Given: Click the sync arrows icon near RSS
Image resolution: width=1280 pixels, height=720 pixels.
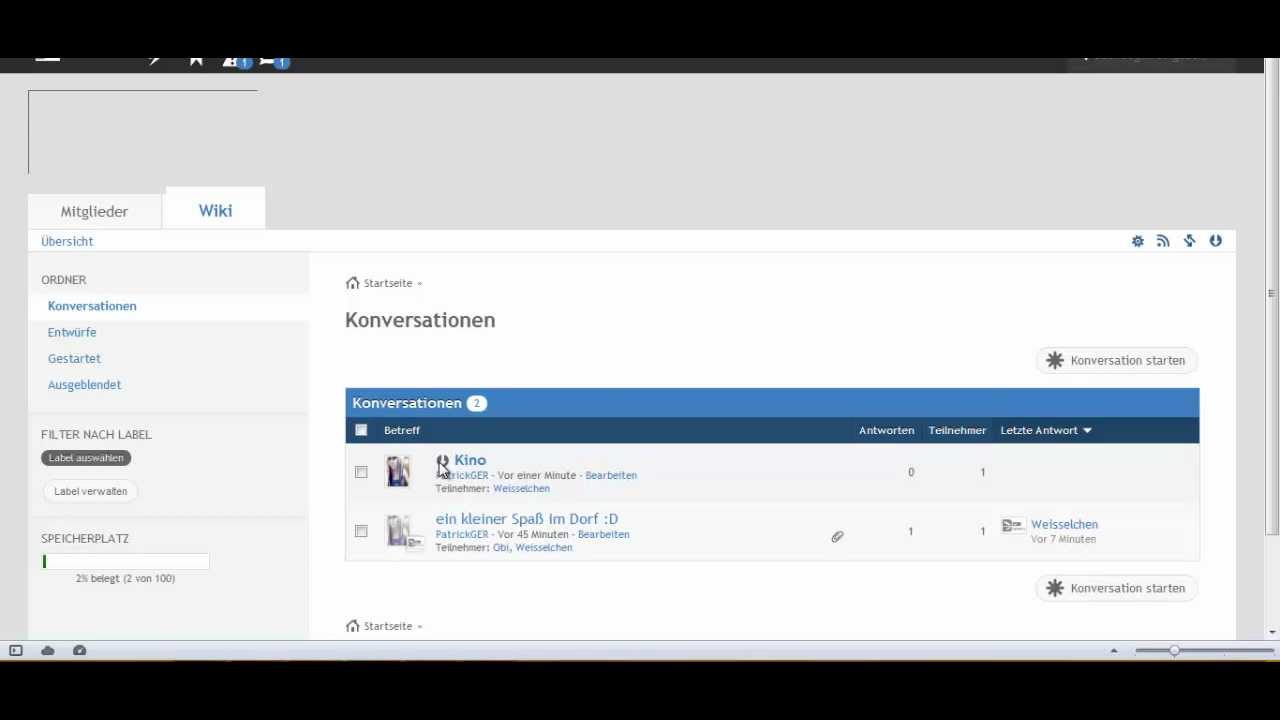Looking at the screenshot, I should pyautogui.click(x=1189, y=241).
